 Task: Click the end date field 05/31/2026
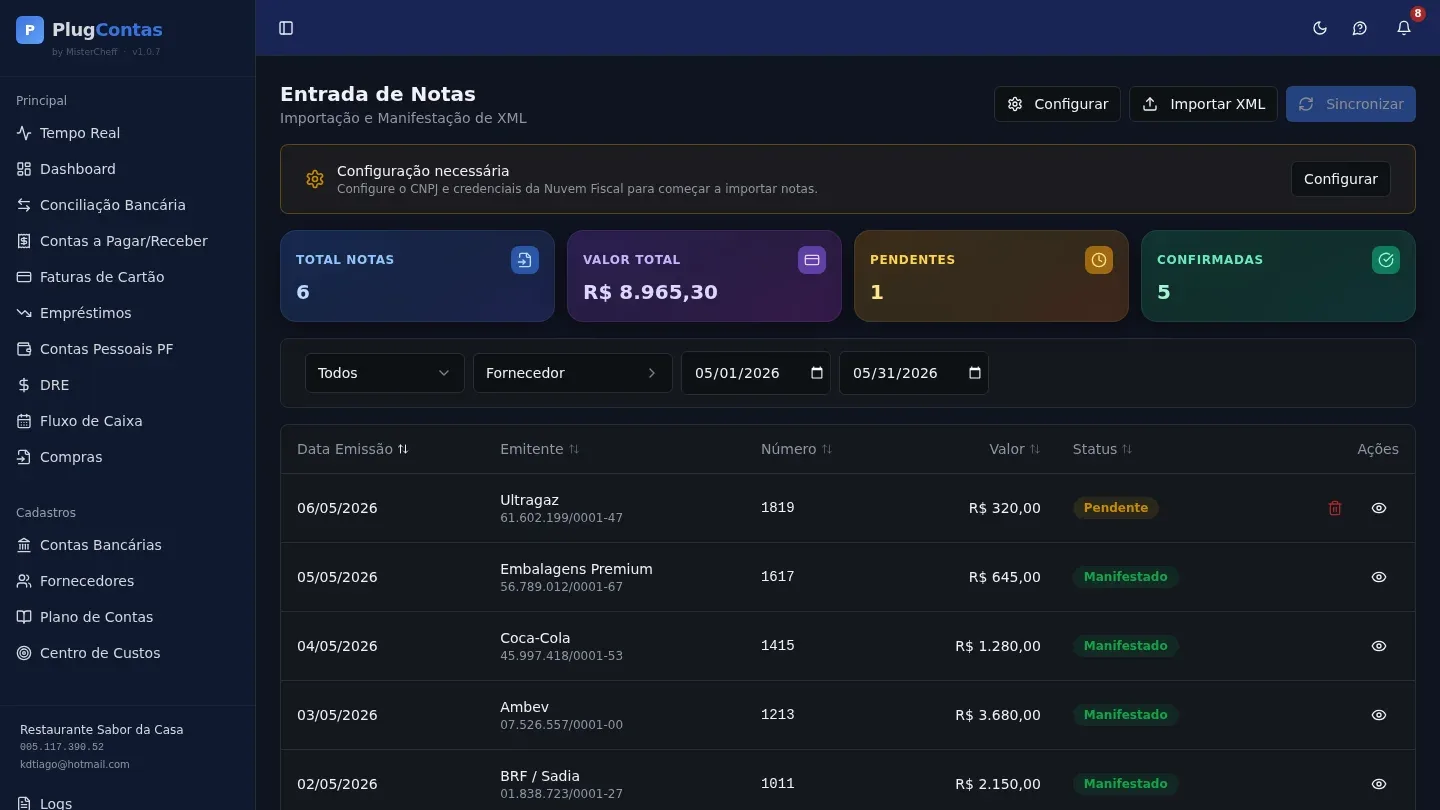(x=914, y=373)
